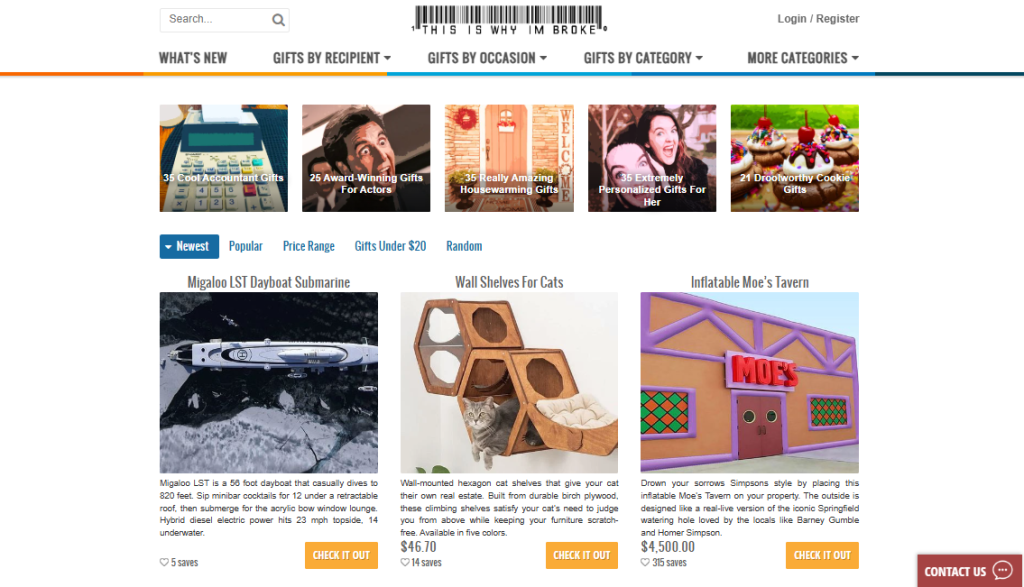Open the Contact Us chat bubble

969,571
